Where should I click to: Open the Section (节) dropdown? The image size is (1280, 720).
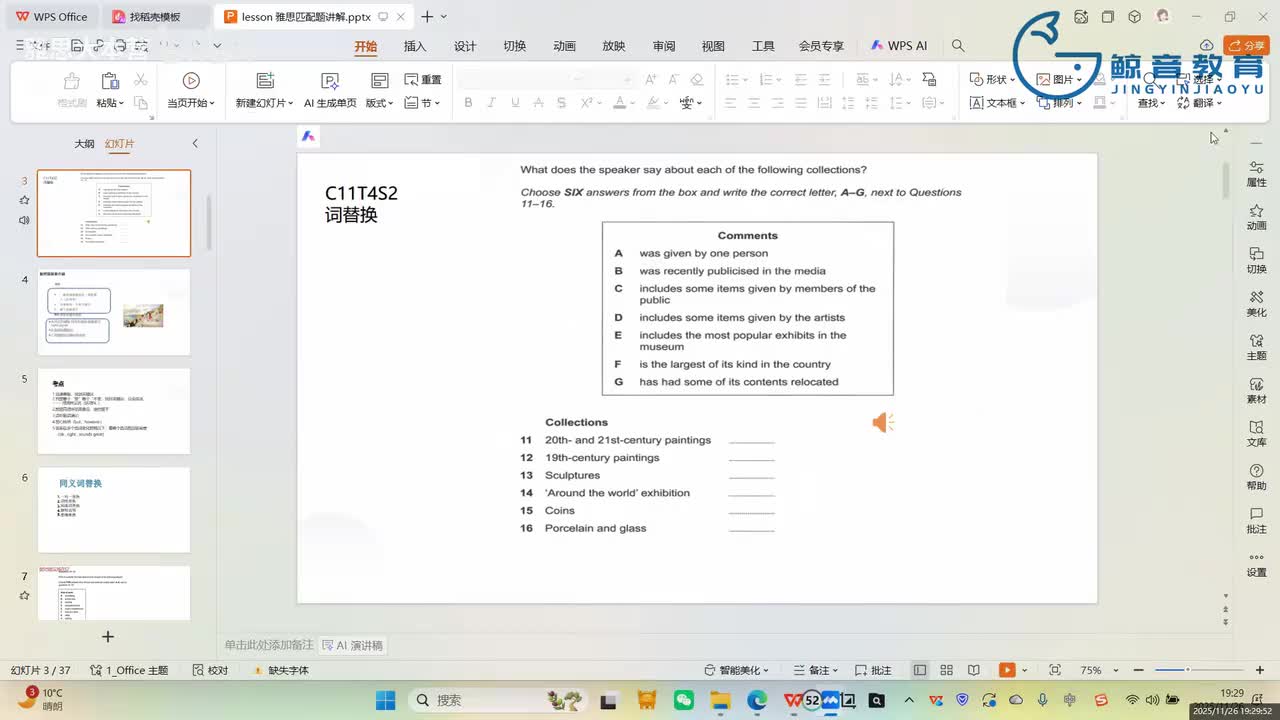(x=424, y=103)
